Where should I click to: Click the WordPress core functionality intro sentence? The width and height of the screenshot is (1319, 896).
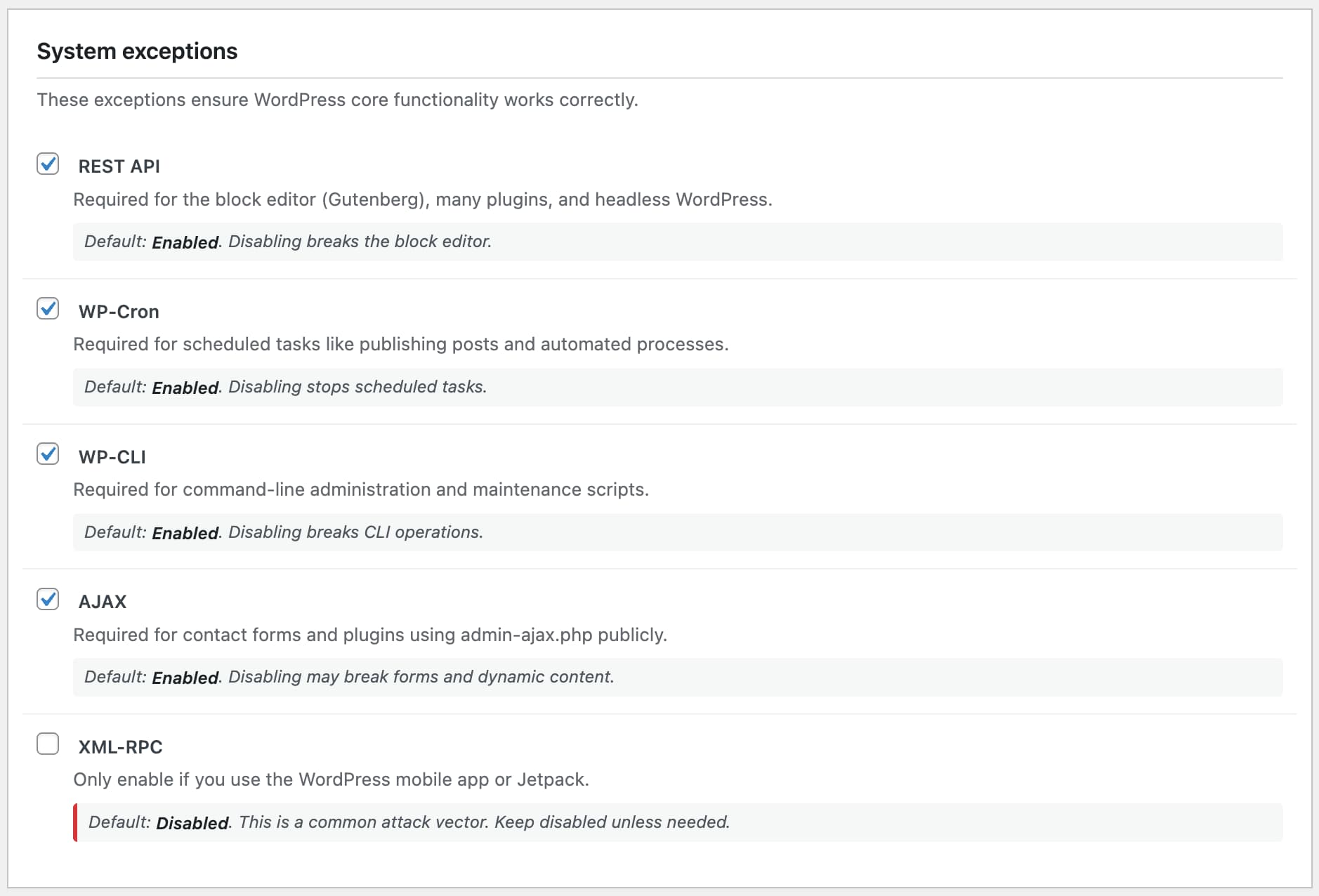tap(337, 100)
